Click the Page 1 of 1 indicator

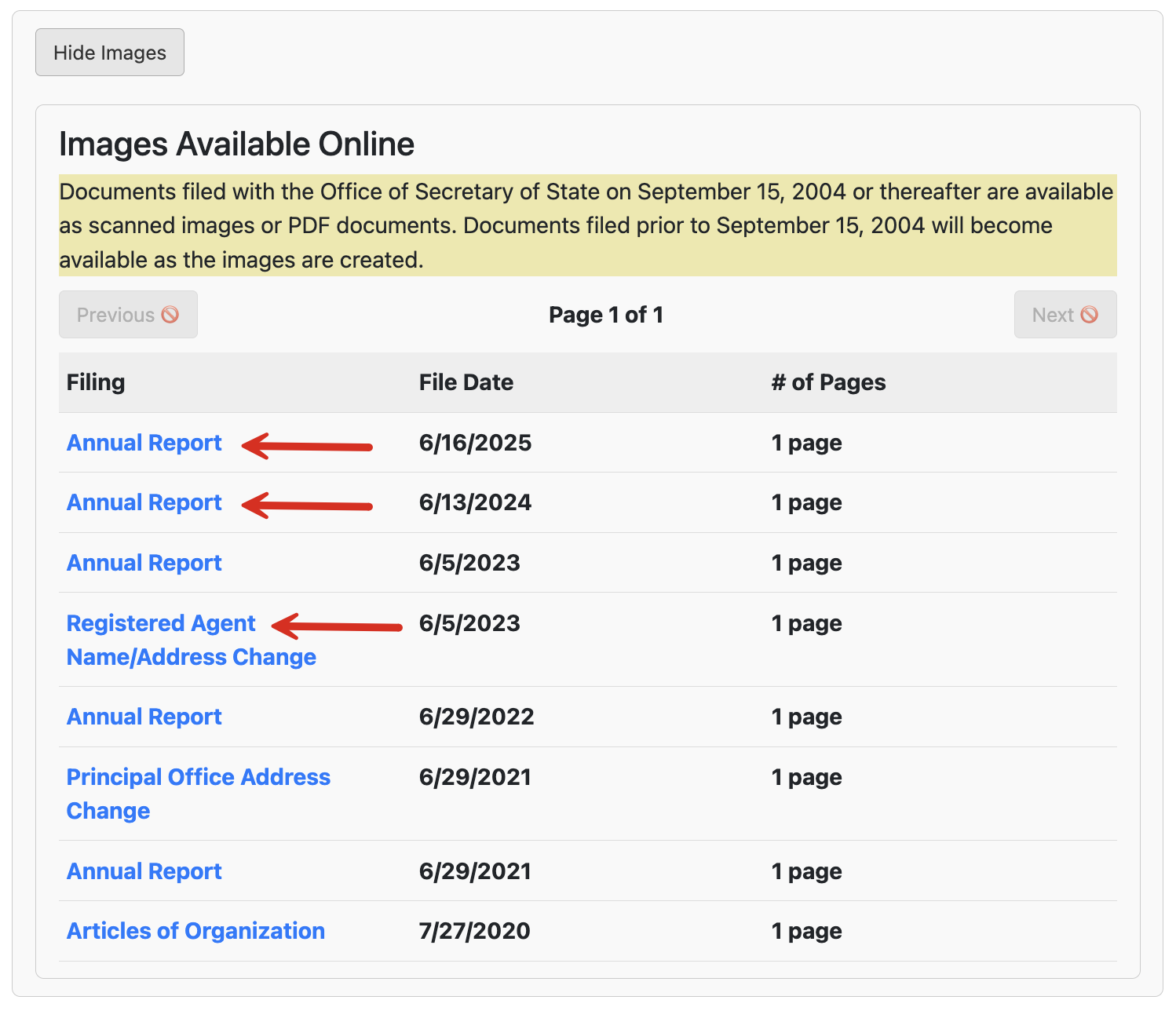(x=606, y=315)
